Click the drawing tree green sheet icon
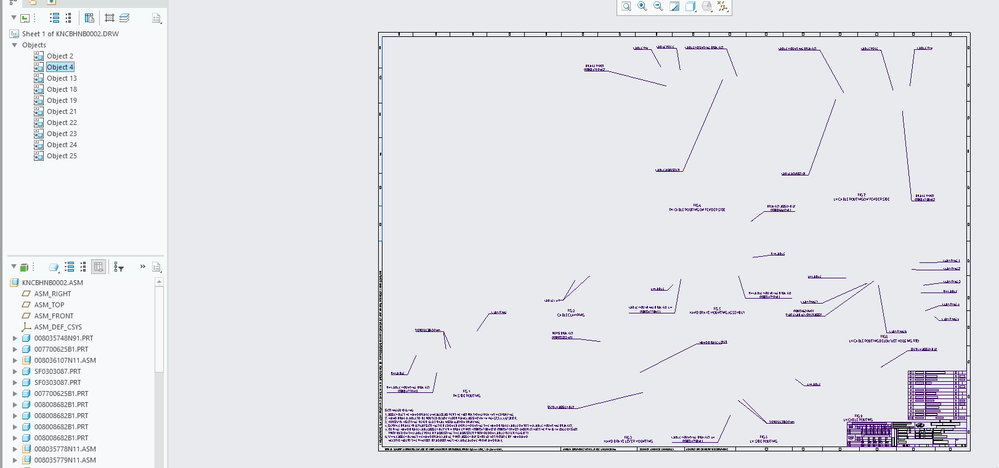The image size is (999, 468). click(x=24, y=18)
